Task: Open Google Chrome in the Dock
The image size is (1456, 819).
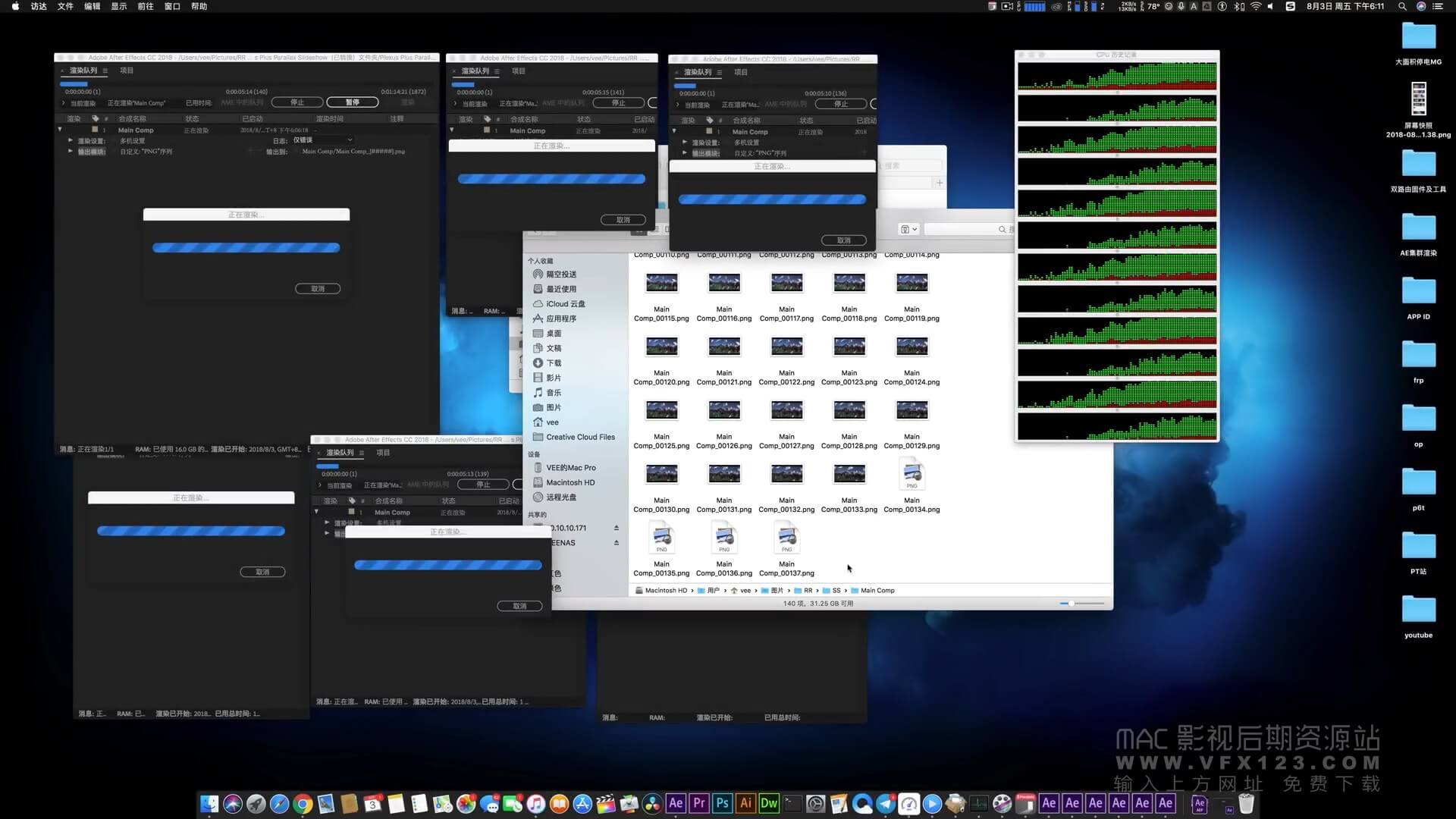Action: pos(303,804)
